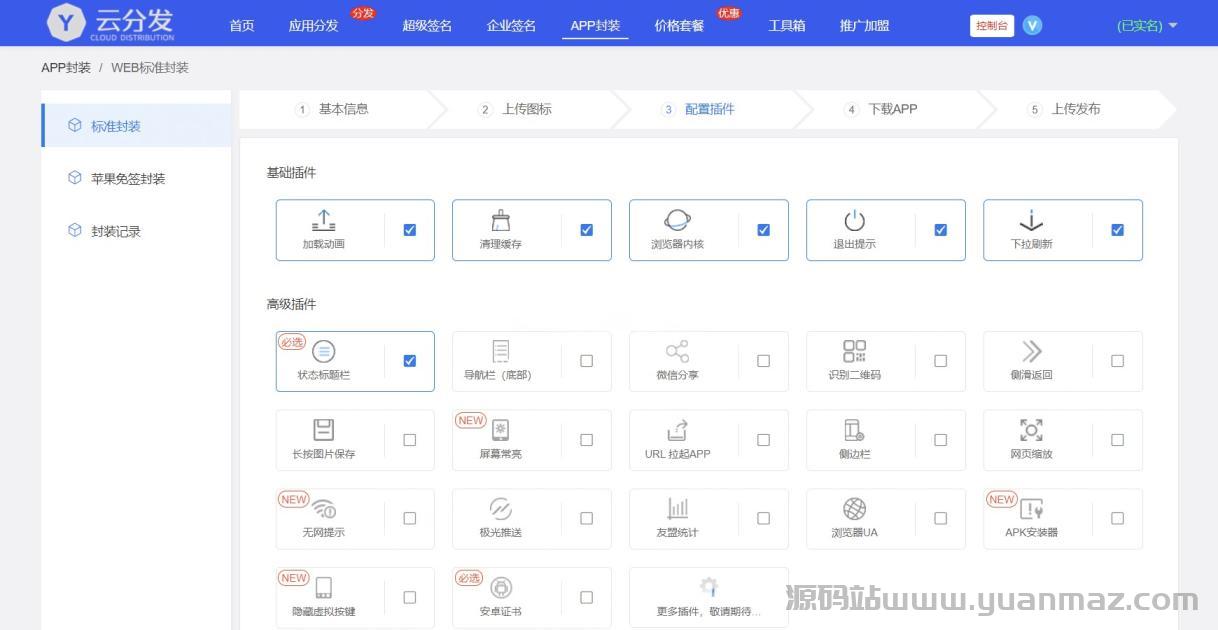The height and width of the screenshot is (630, 1218).
Task: Click the Umeng statistics (友盟统计) chart icon
Action: (677, 509)
